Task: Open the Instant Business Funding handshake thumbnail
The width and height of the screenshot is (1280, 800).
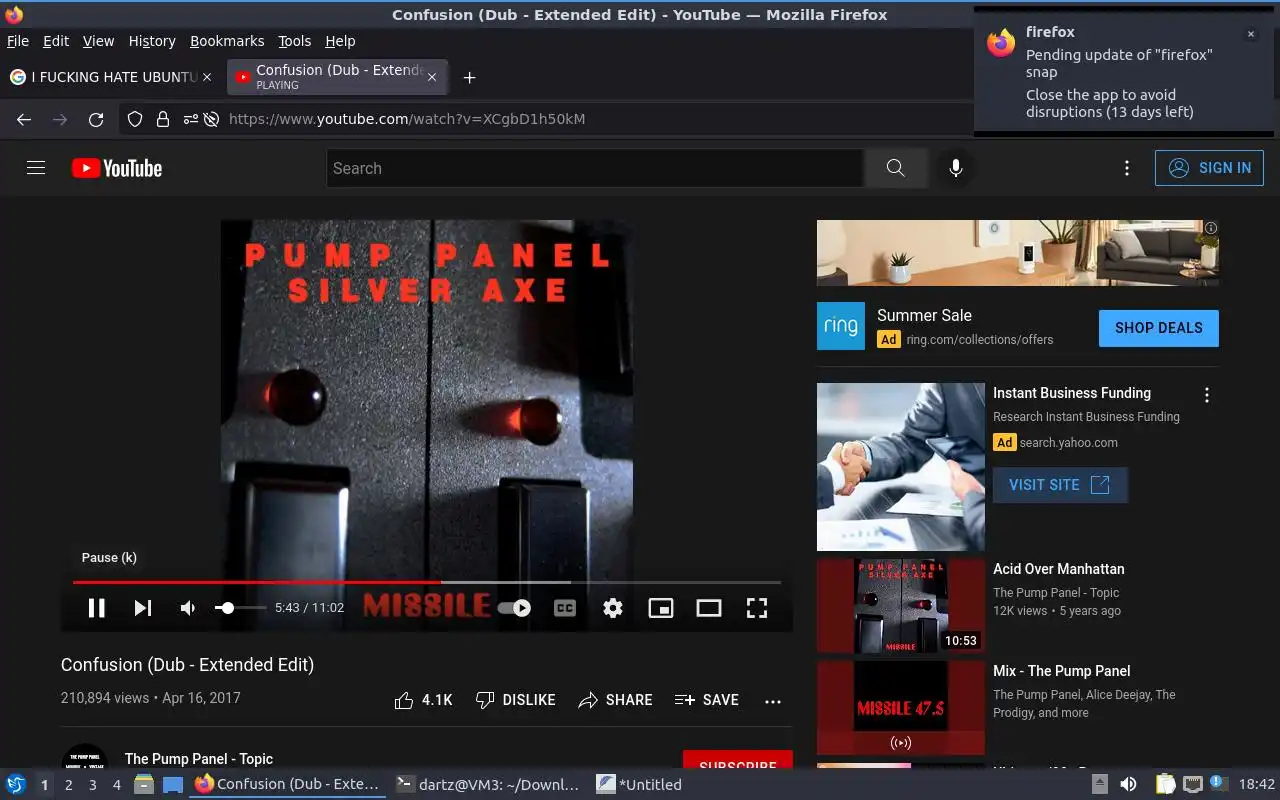Action: coord(901,467)
